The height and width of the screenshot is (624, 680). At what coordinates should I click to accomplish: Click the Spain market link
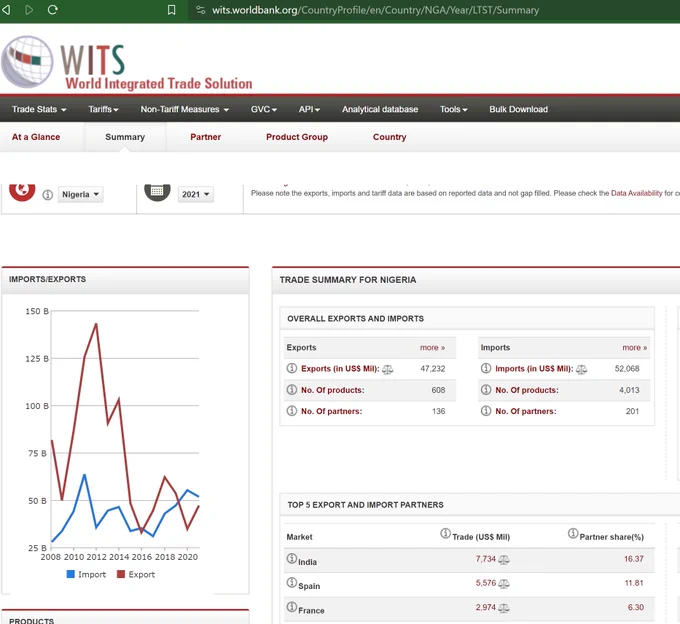(x=309, y=586)
